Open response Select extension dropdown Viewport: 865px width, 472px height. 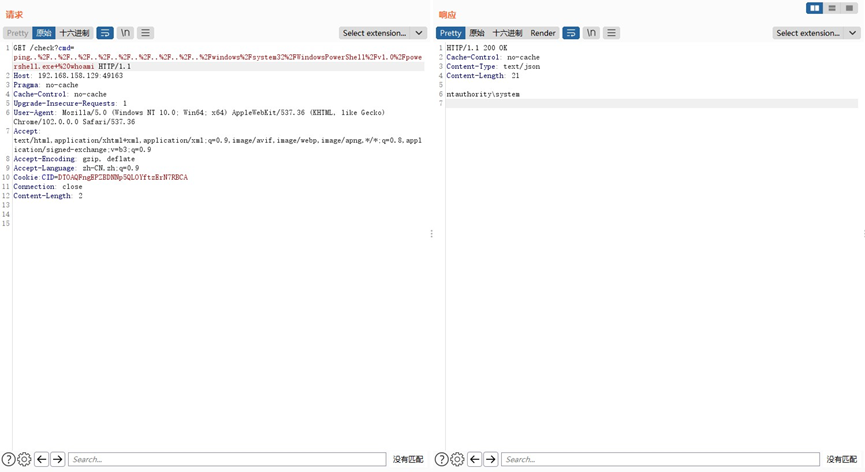click(816, 33)
